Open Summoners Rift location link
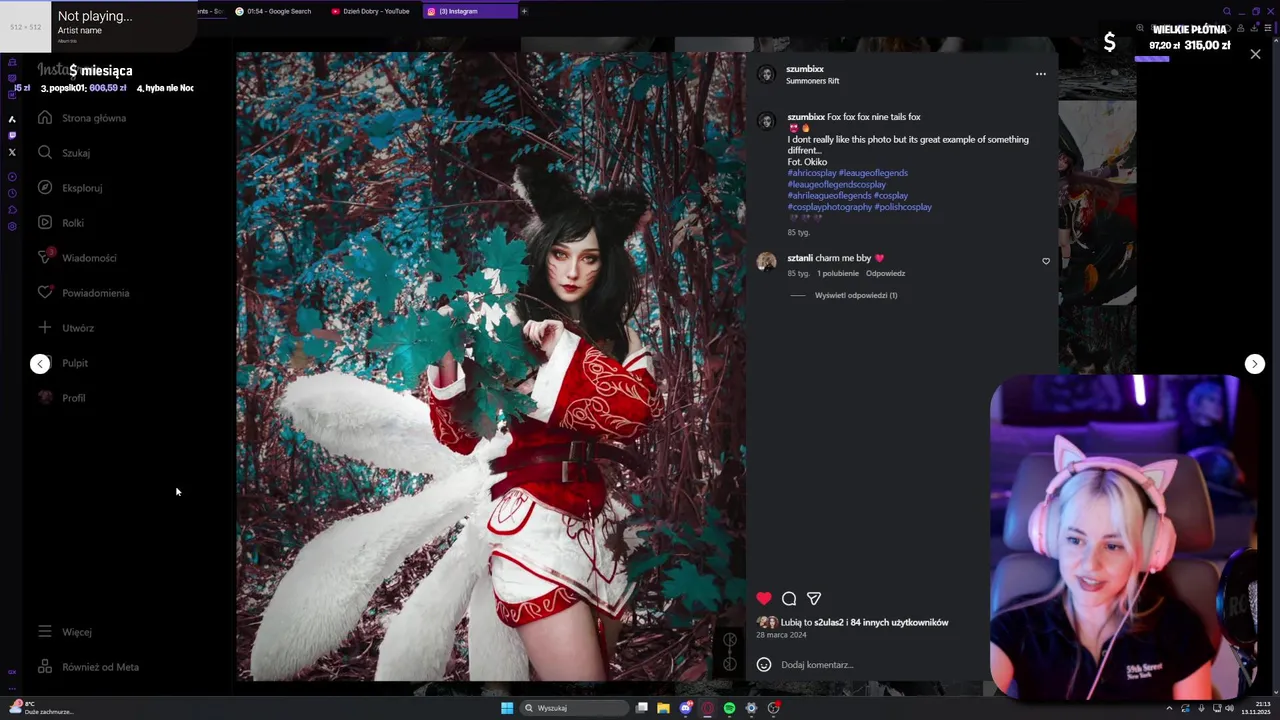 812,81
